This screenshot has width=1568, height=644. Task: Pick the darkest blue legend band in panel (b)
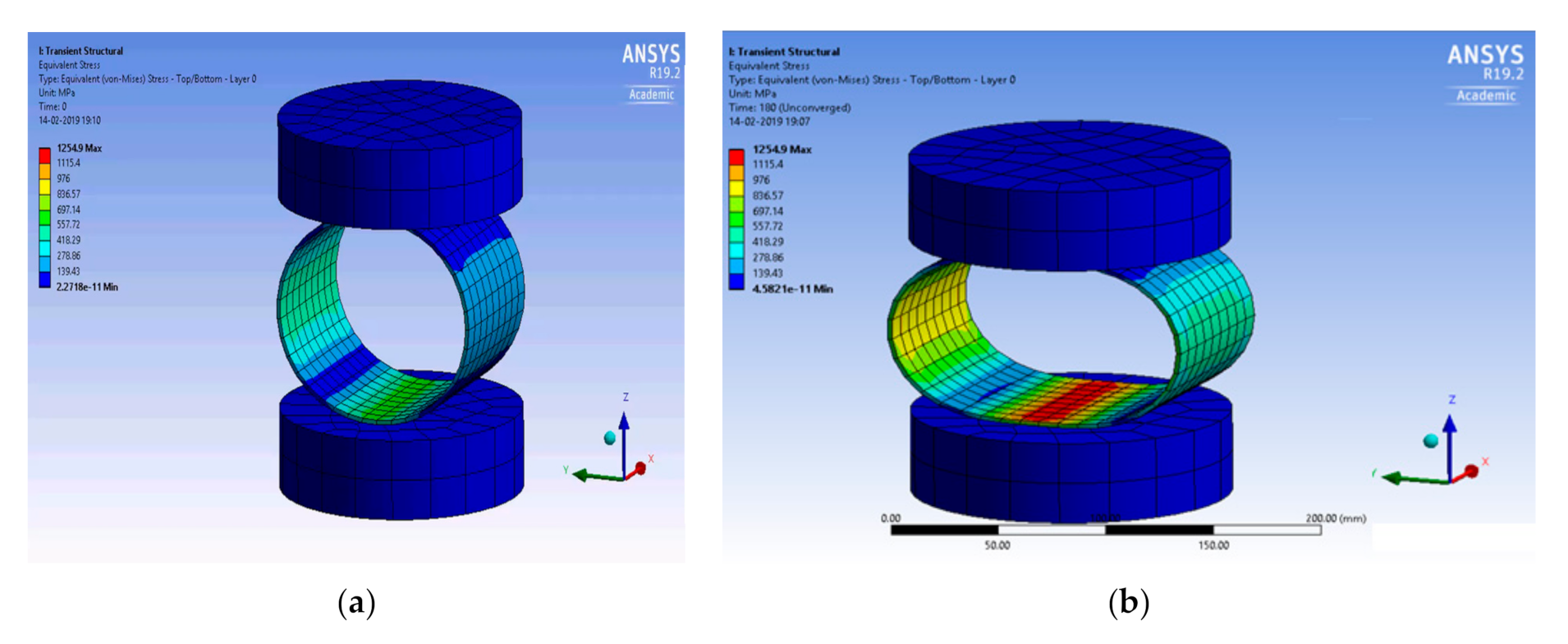pyautogui.click(x=736, y=281)
